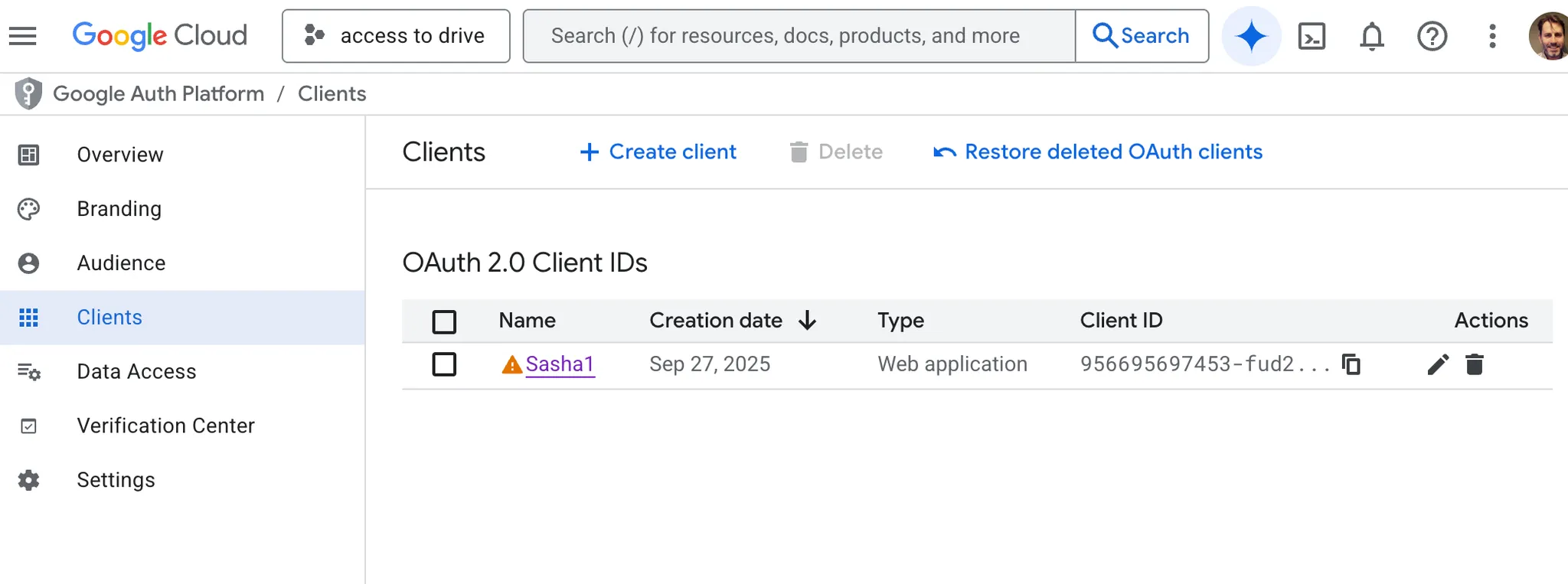Image resolution: width=1568 pixels, height=584 pixels.
Task: Click the user account avatar
Action: [x=1548, y=36]
